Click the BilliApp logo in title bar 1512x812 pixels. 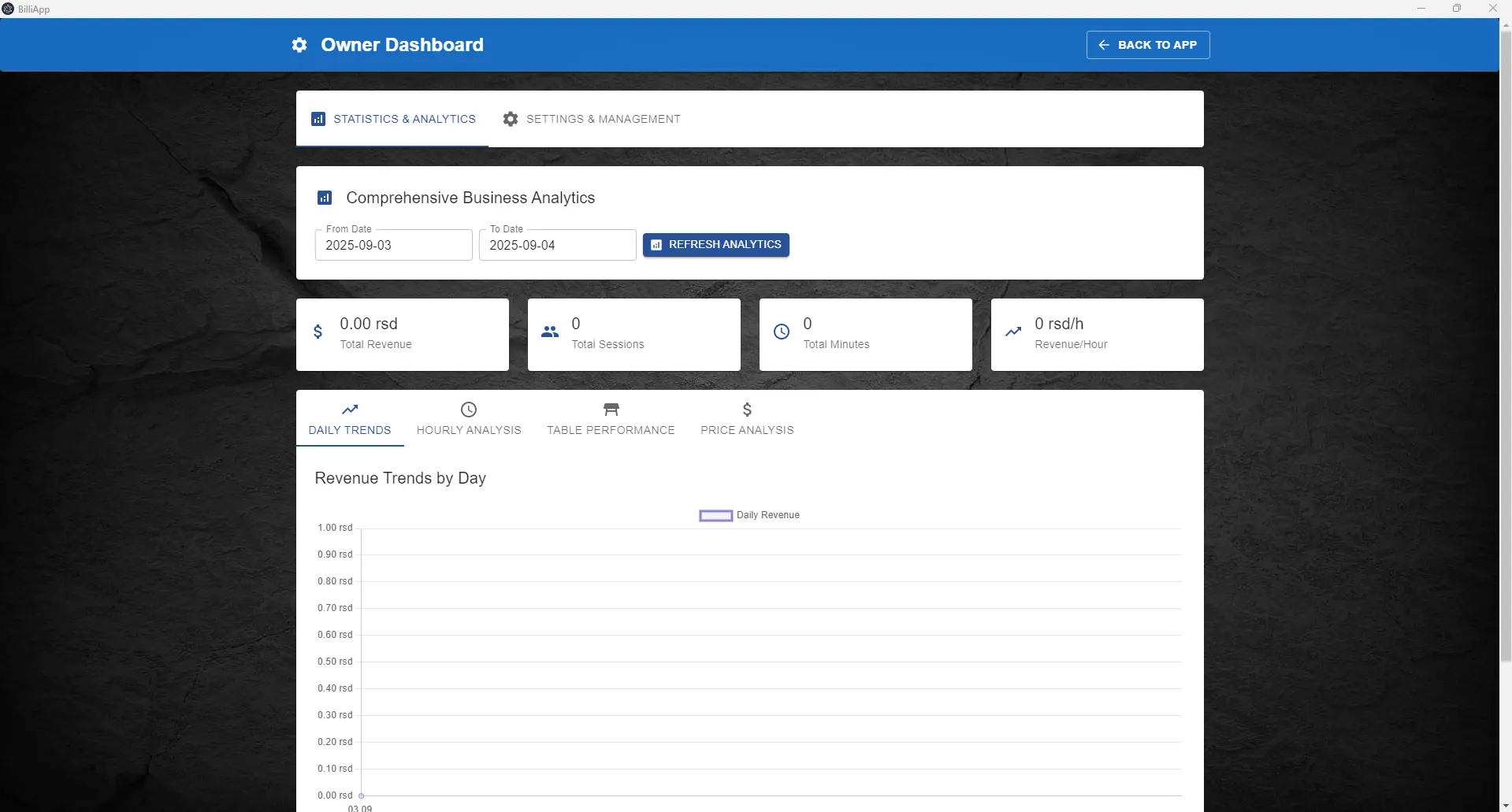[x=9, y=9]
